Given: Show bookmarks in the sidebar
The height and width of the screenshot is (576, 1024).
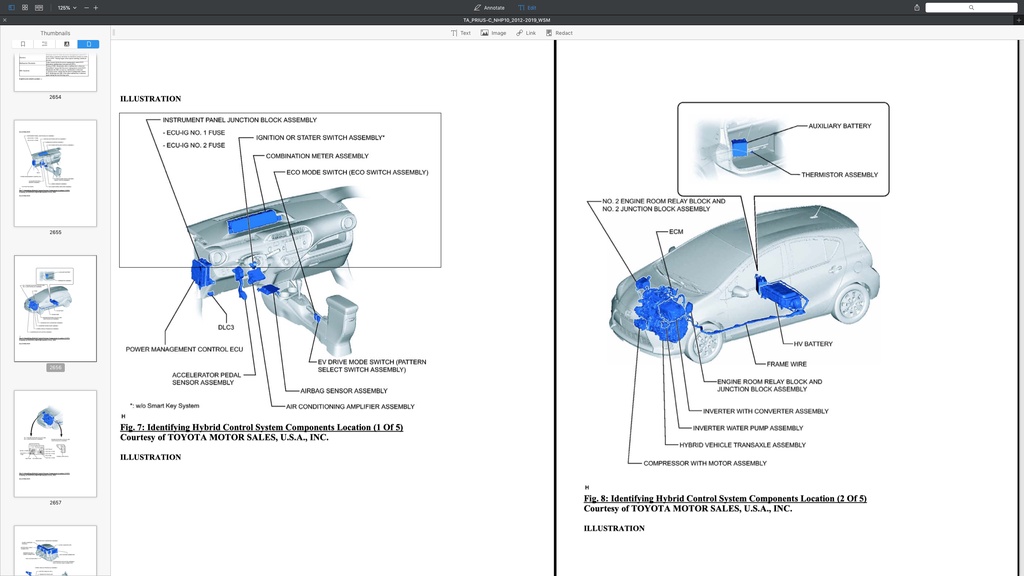Looking at the screenshot, I should pos(23,44).
